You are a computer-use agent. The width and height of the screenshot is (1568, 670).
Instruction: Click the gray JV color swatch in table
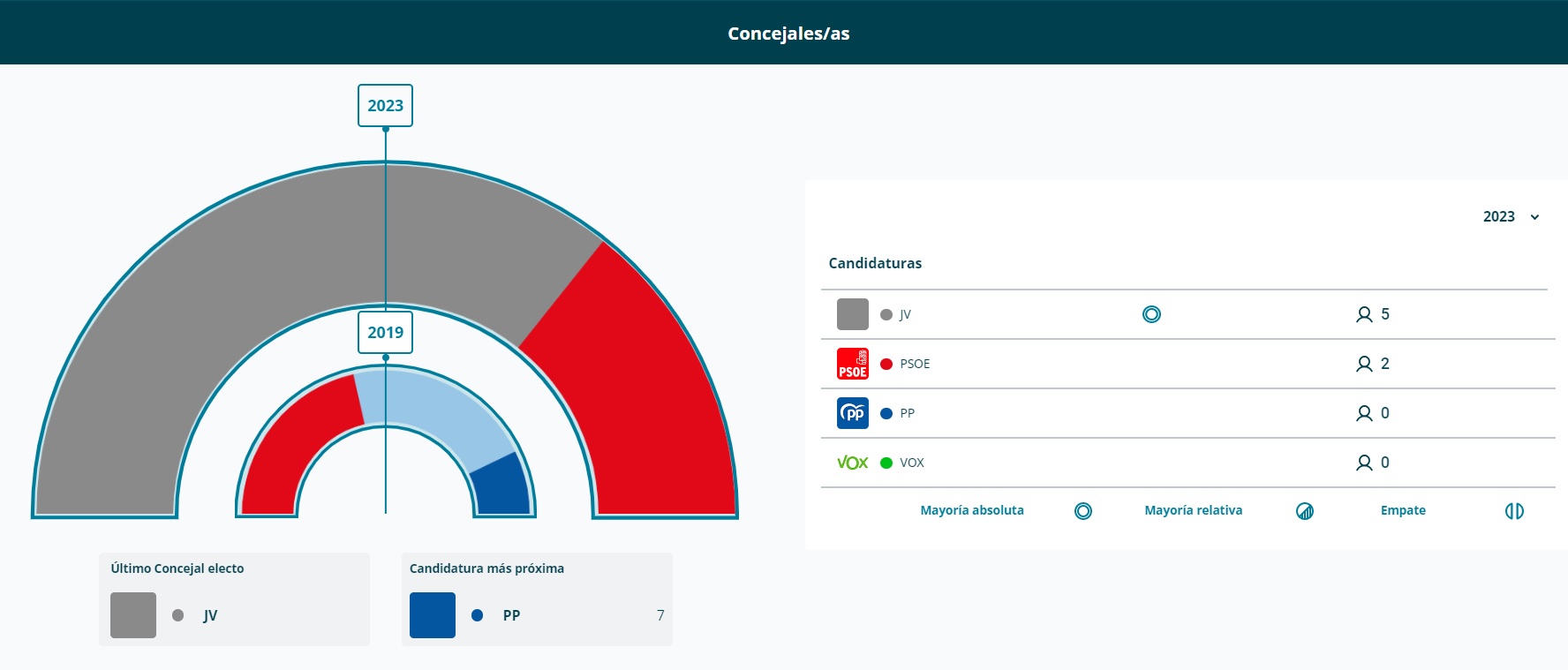852,314
